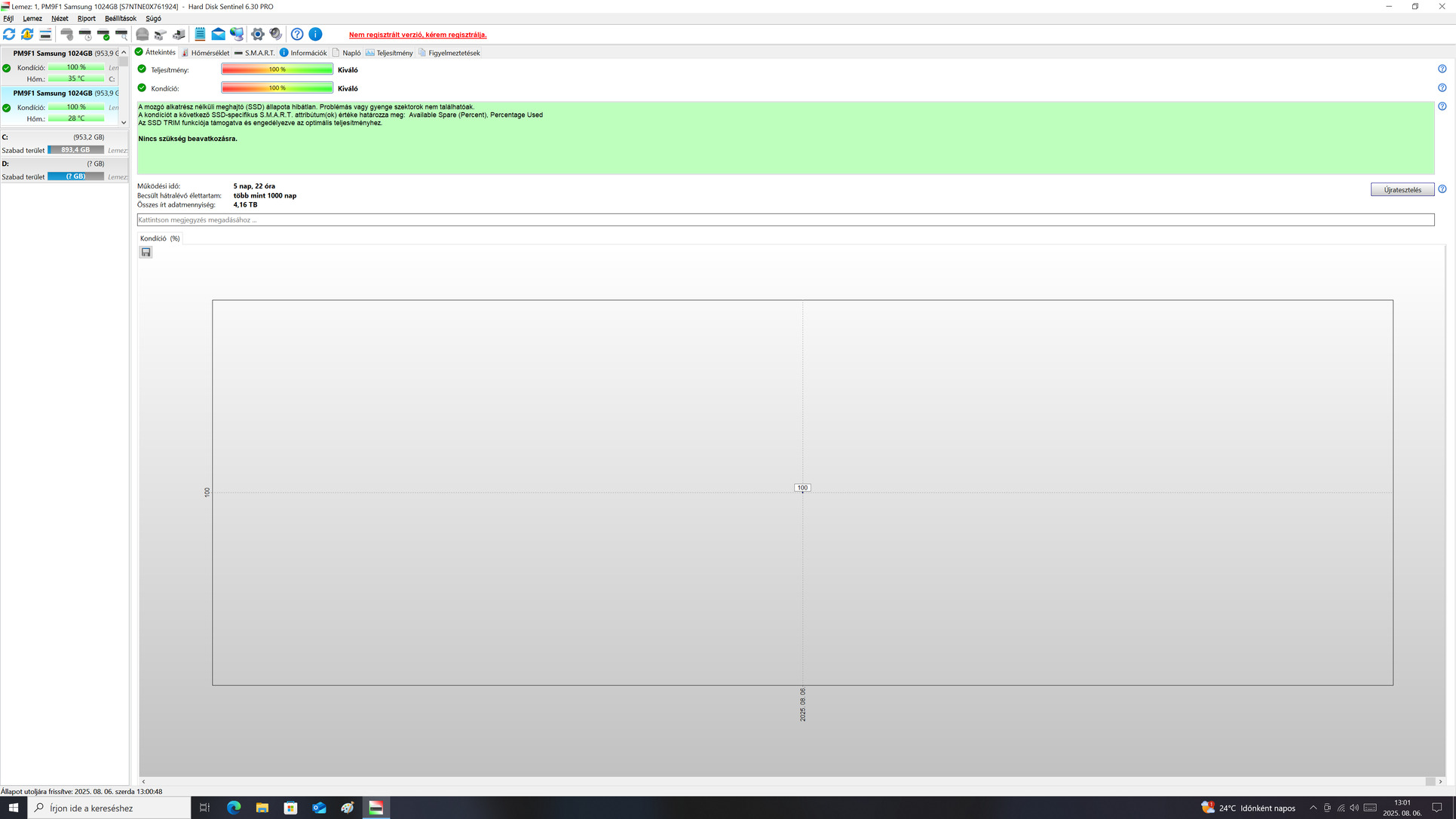Click the speaker sound alert icon

pos(276,35)
